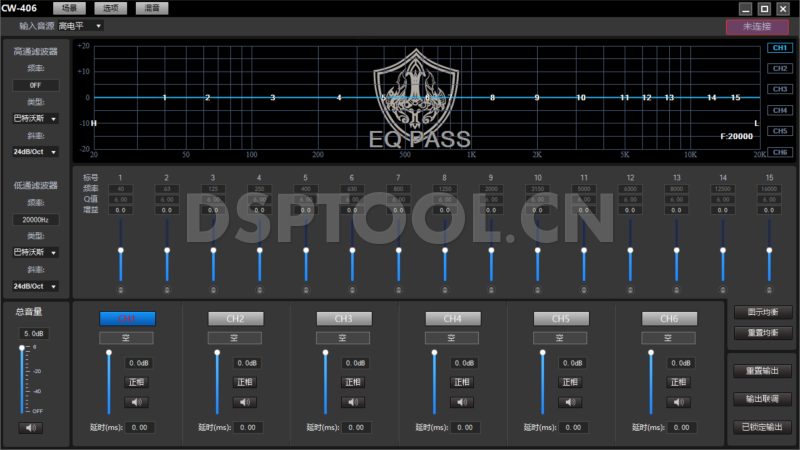Click the CH2 延时 delay input field
This screenshot has height=450, width=800.
click(249, 427)
